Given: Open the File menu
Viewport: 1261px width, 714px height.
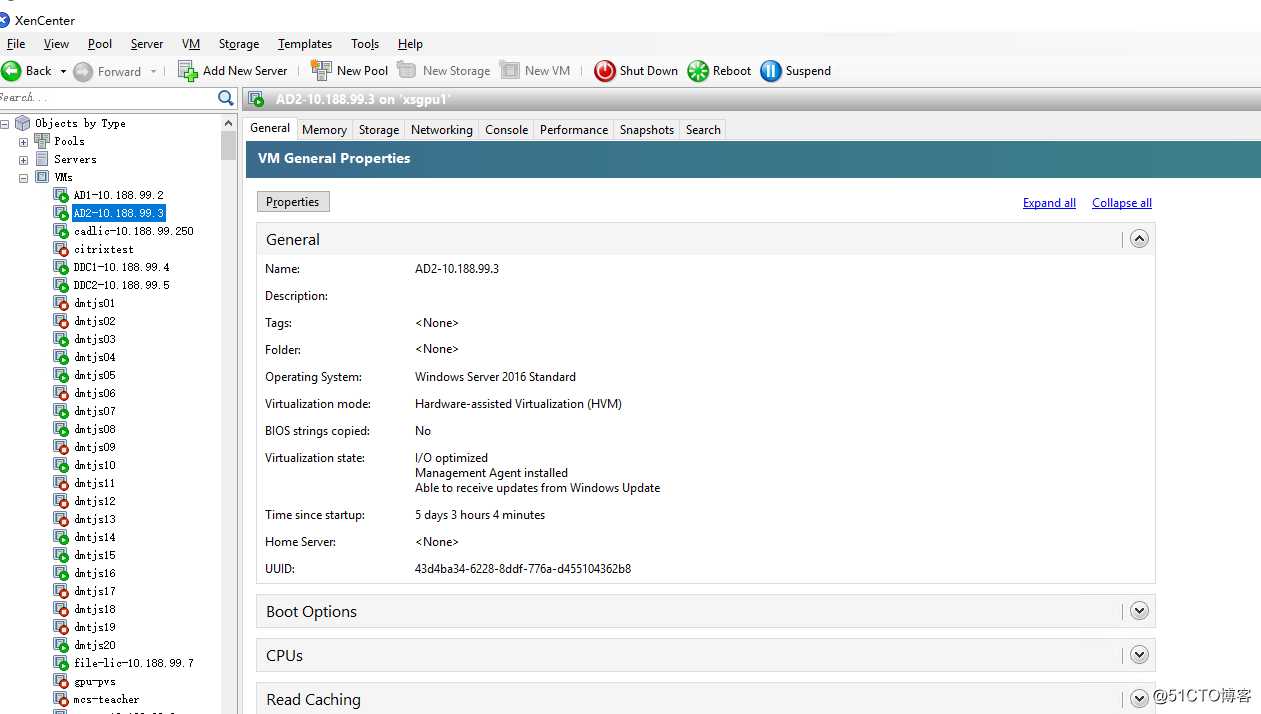Looking at the screenshot, I should (16, 44).
